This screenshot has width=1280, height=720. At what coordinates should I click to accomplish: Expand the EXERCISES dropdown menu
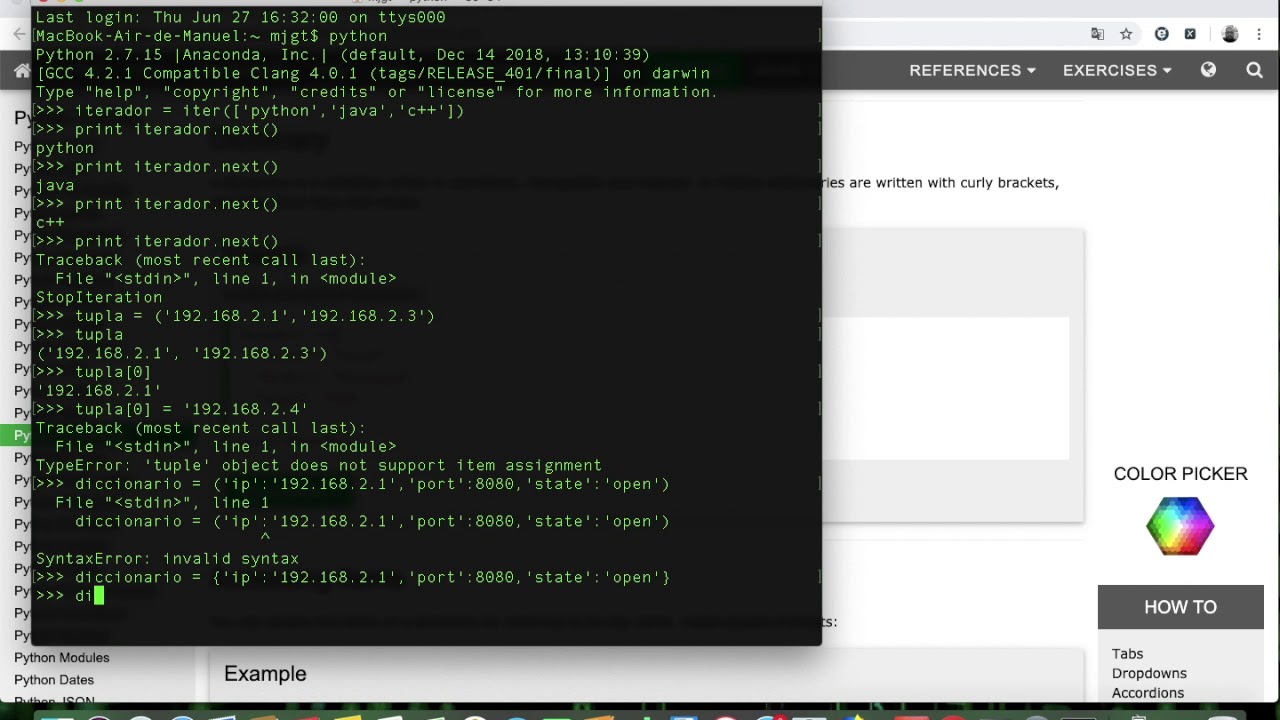pos(1117,70)
